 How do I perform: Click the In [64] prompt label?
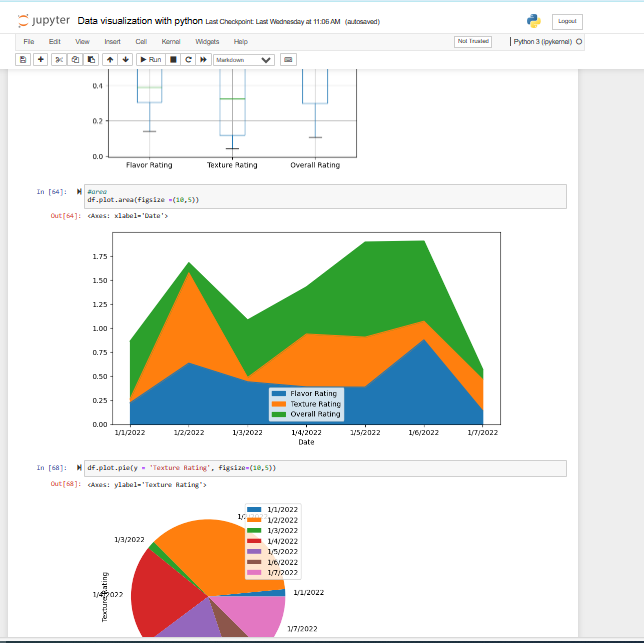tap(52, 192)
